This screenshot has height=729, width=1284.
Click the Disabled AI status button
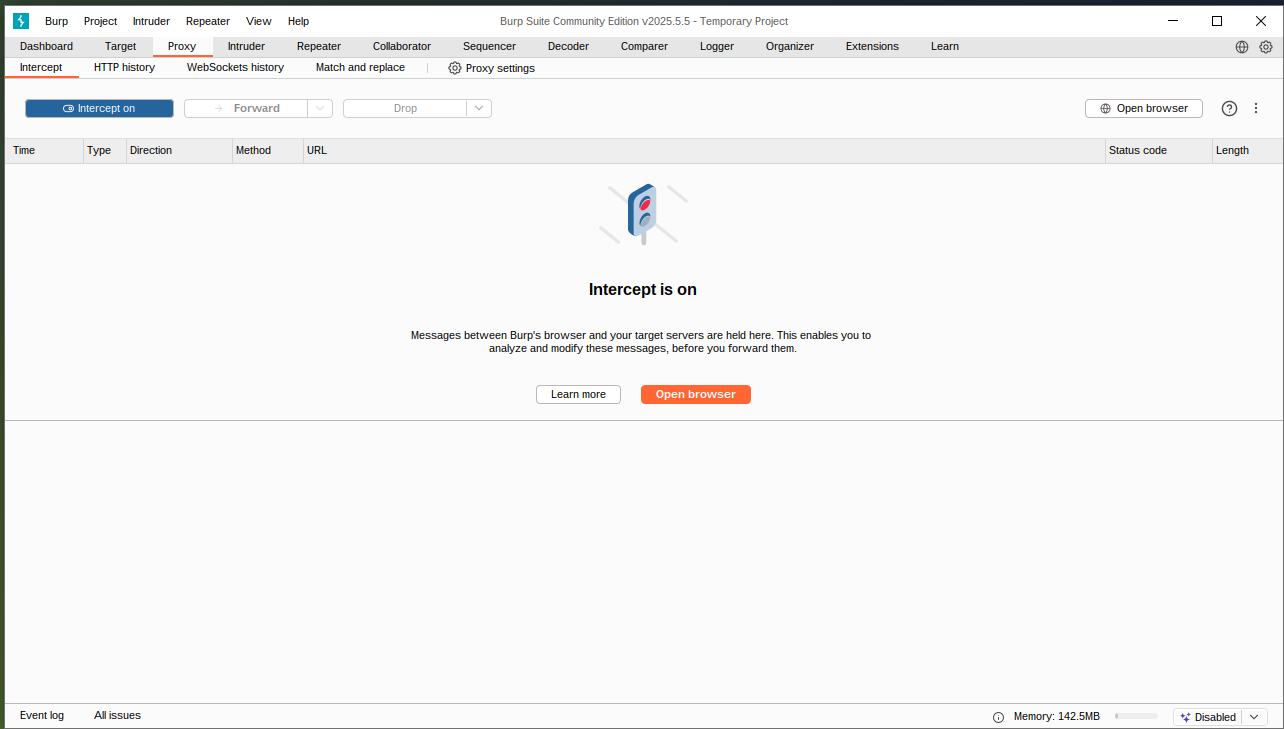click(x=1210, y=717)
